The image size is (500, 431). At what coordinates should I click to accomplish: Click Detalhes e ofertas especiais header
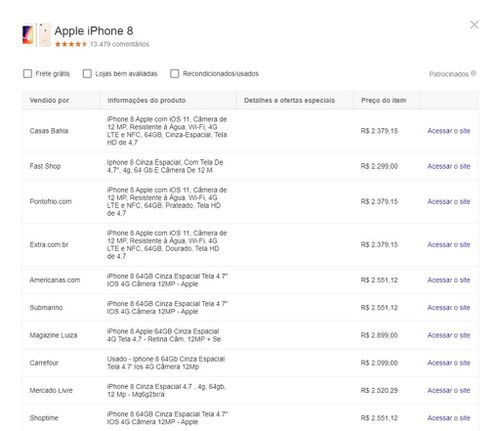point(289,100)
